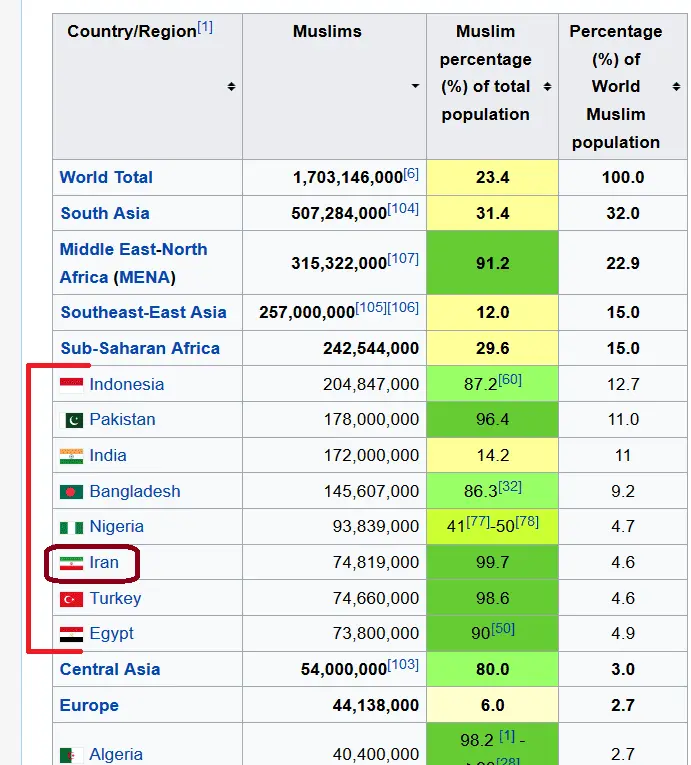The width and height of the screenshot is (691, 765).
Task: Open the Iran country link
Action: 104,563
